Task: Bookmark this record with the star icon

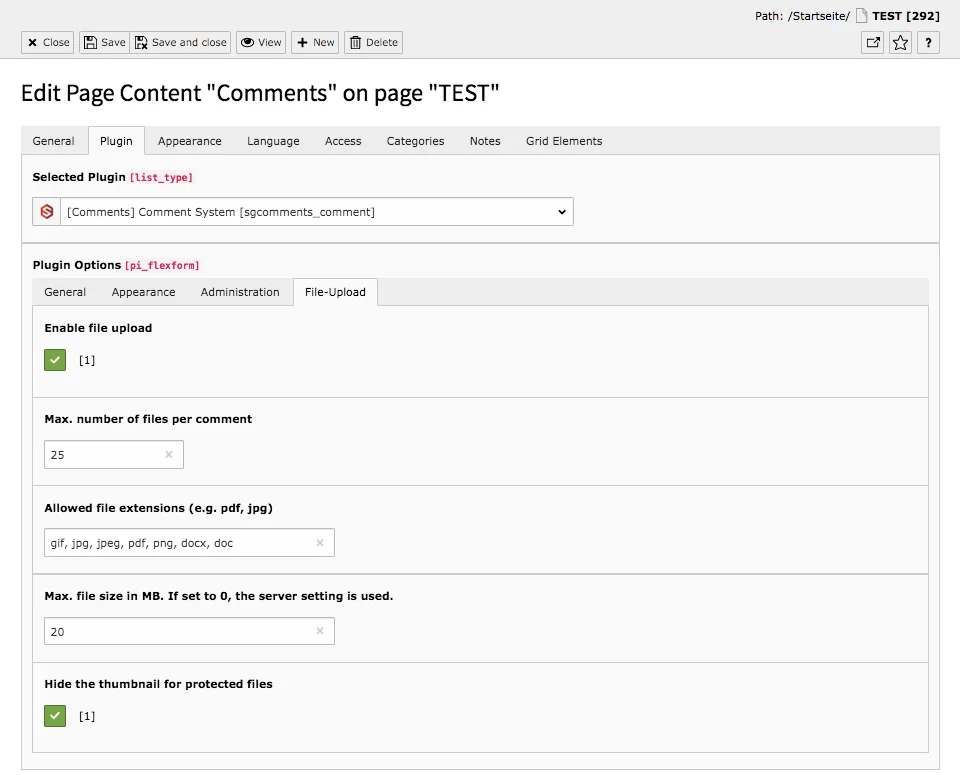Action: tap(899, 42)
